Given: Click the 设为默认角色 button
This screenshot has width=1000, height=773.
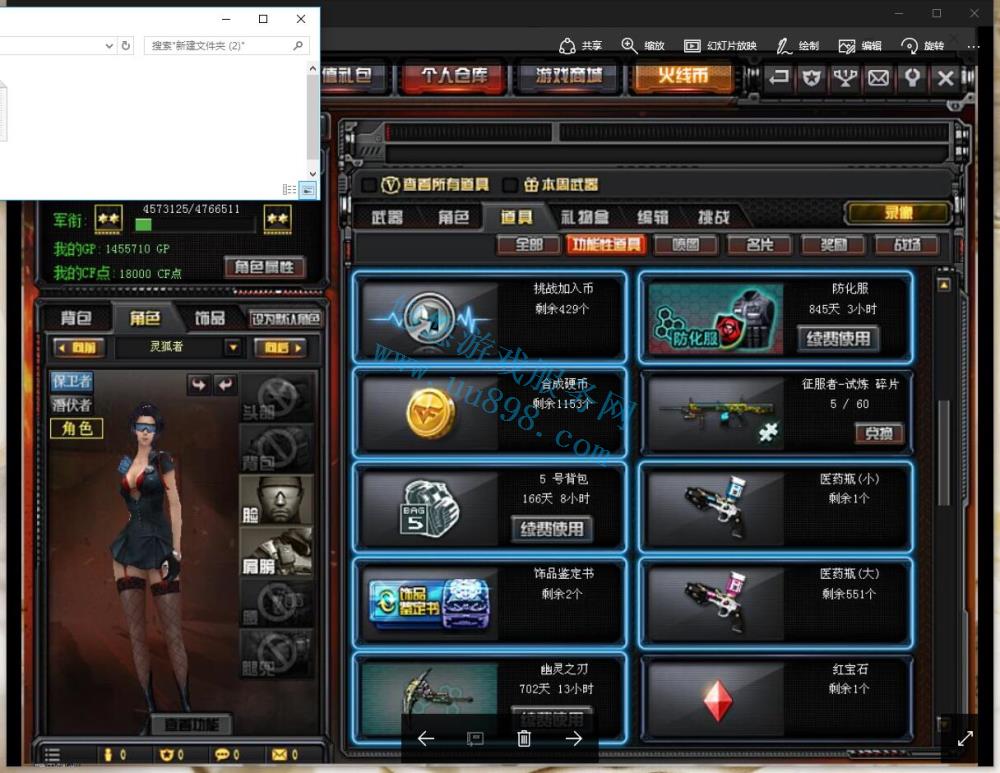Looking at the screenshot, I should [284, 318].
